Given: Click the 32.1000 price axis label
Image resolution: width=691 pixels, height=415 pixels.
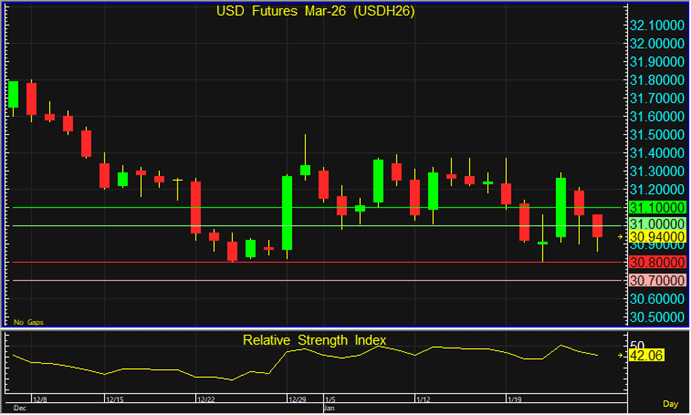Looking at the screenshot, I should pyautogui.click(x=655, y=25).
